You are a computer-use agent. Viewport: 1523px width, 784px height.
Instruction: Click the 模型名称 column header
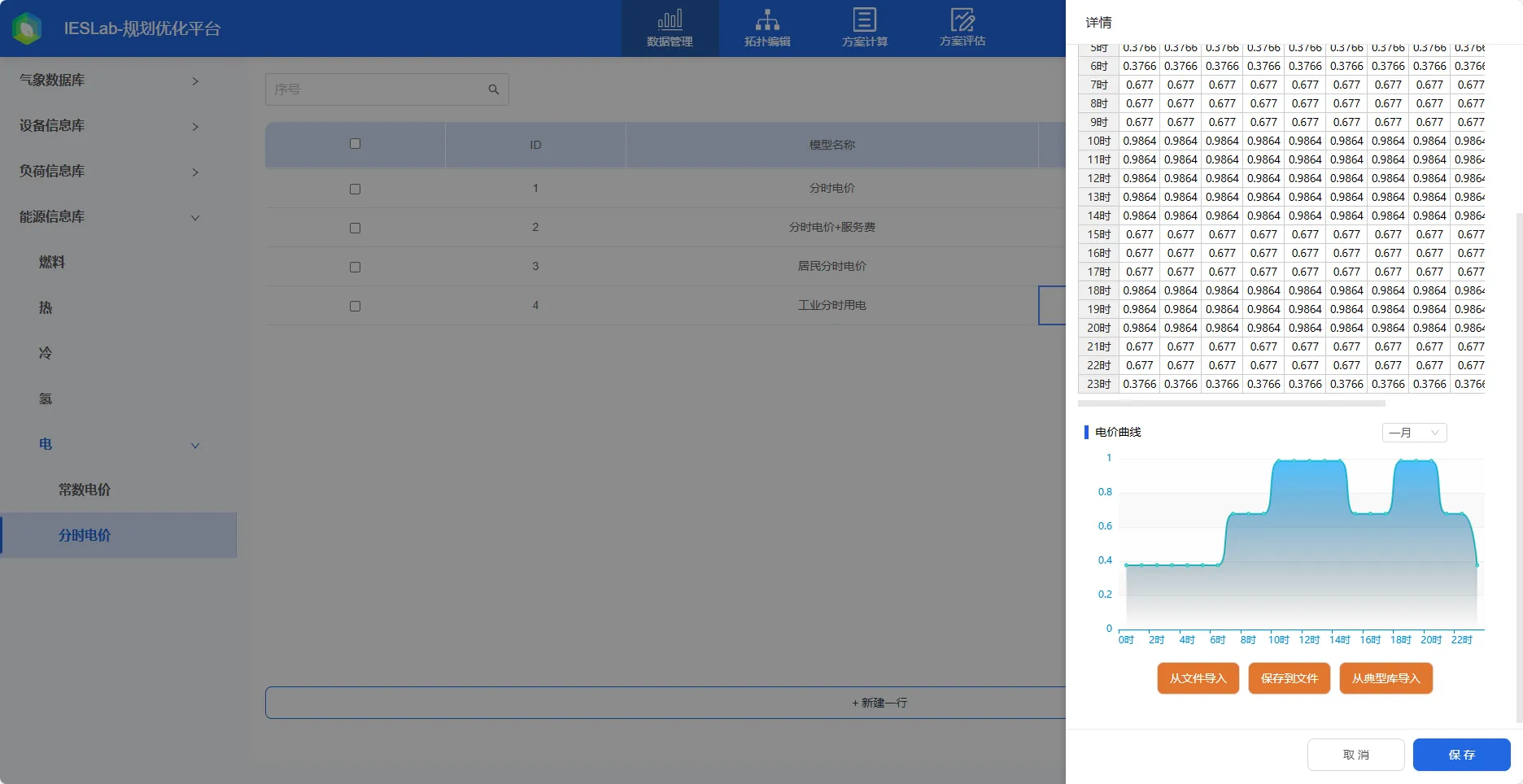point(831,145)
